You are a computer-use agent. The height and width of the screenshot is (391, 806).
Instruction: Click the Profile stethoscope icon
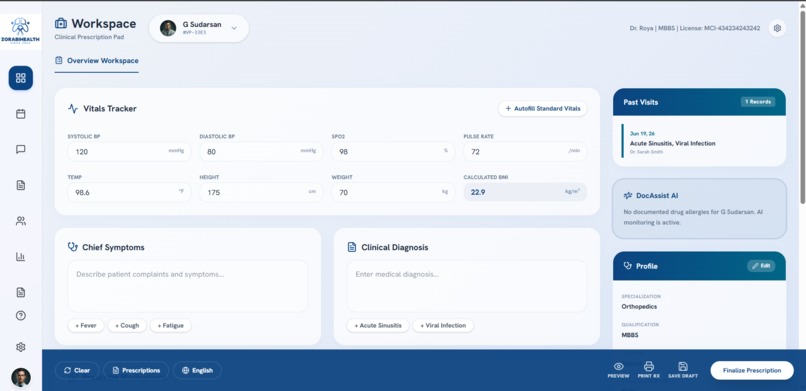628,266
